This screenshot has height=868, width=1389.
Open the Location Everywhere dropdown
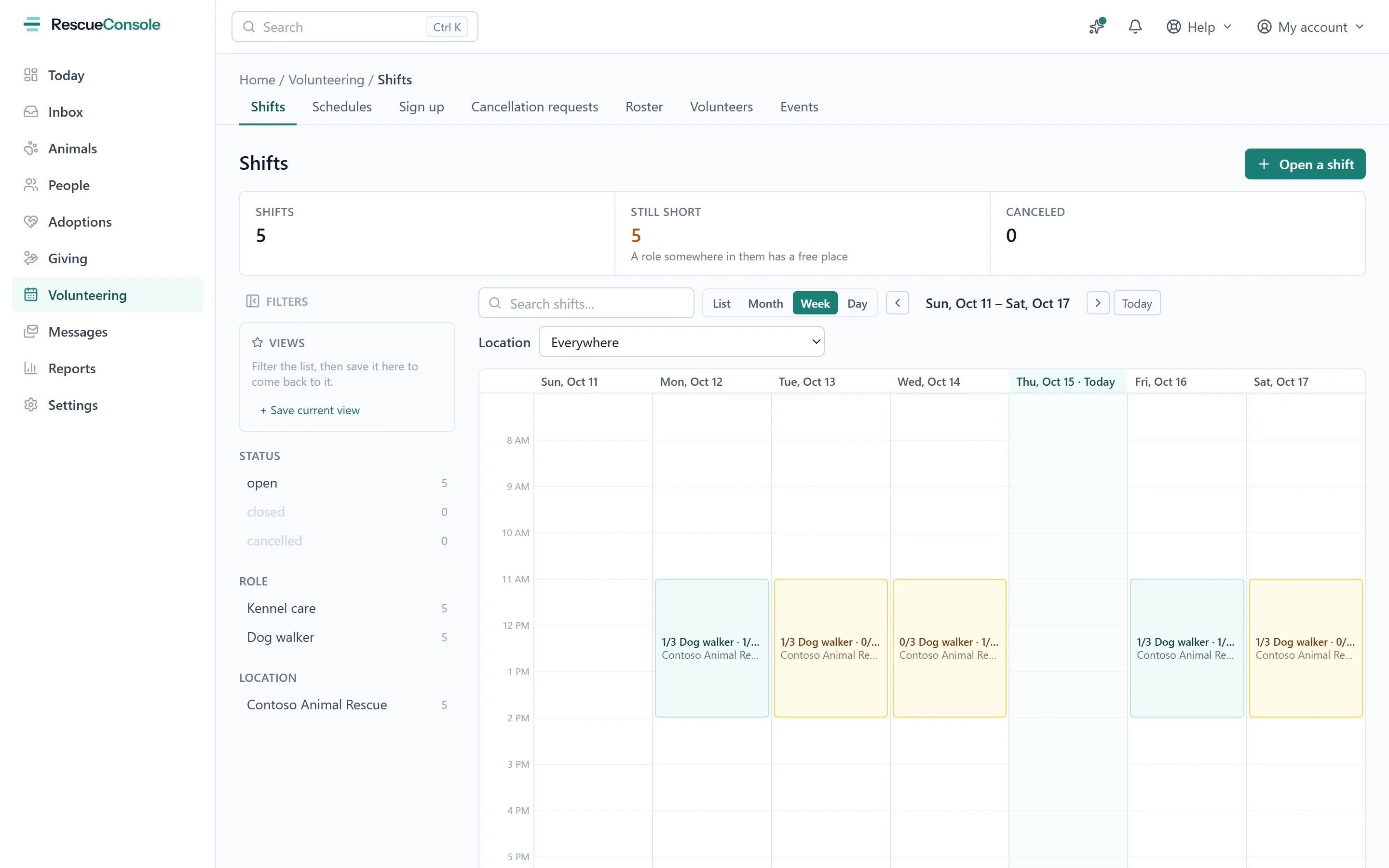pyautogui.click(x=681, y=342)
